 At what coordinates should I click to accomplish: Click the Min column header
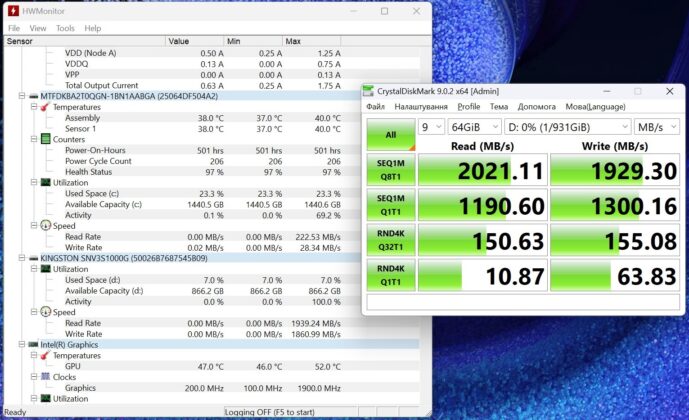pyautogui.click(x=253, y=41)
